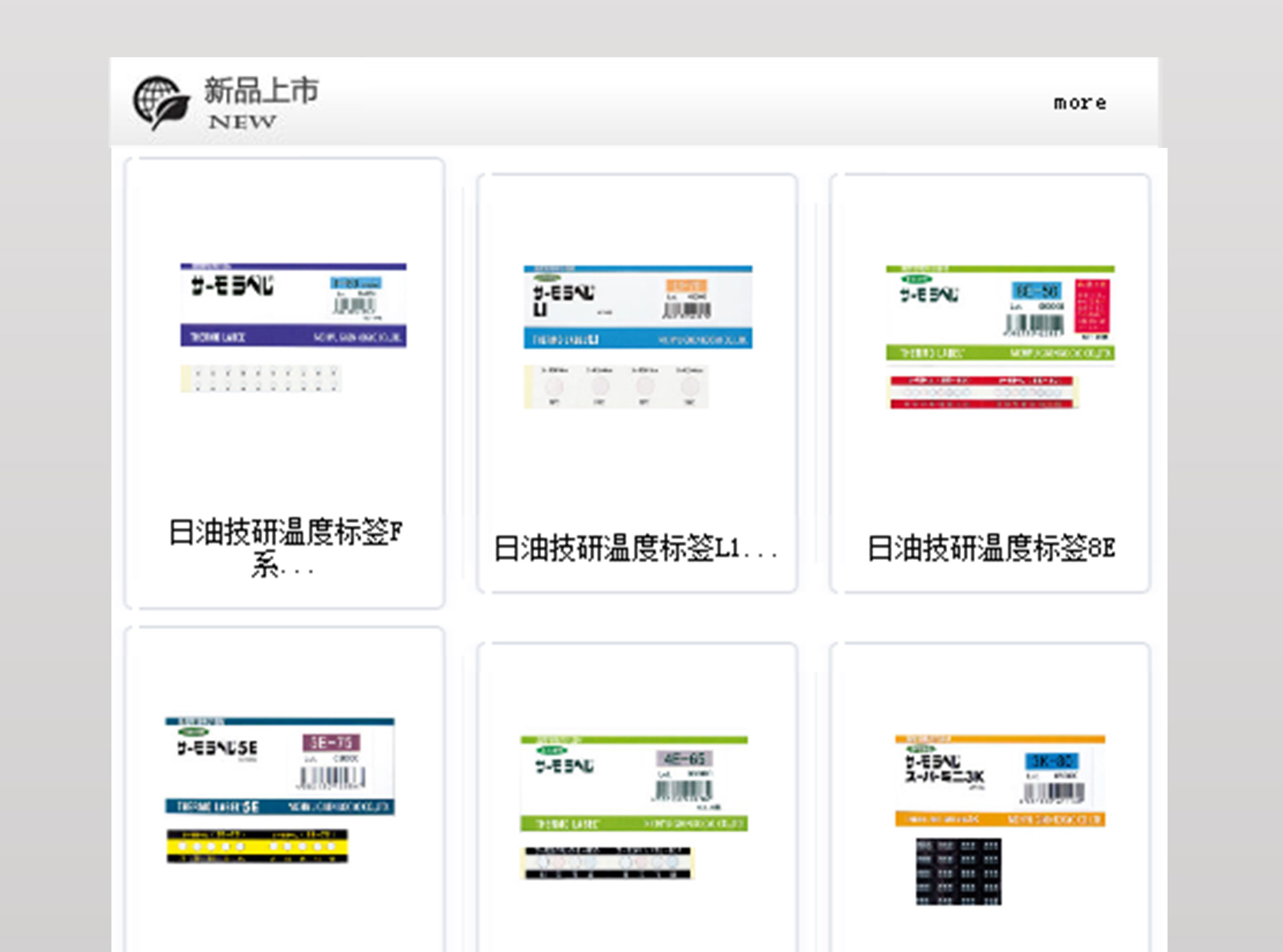1283x952 pixels.
Task: Click the white dotted label strip under the purple package
Action: click(261, 379)
